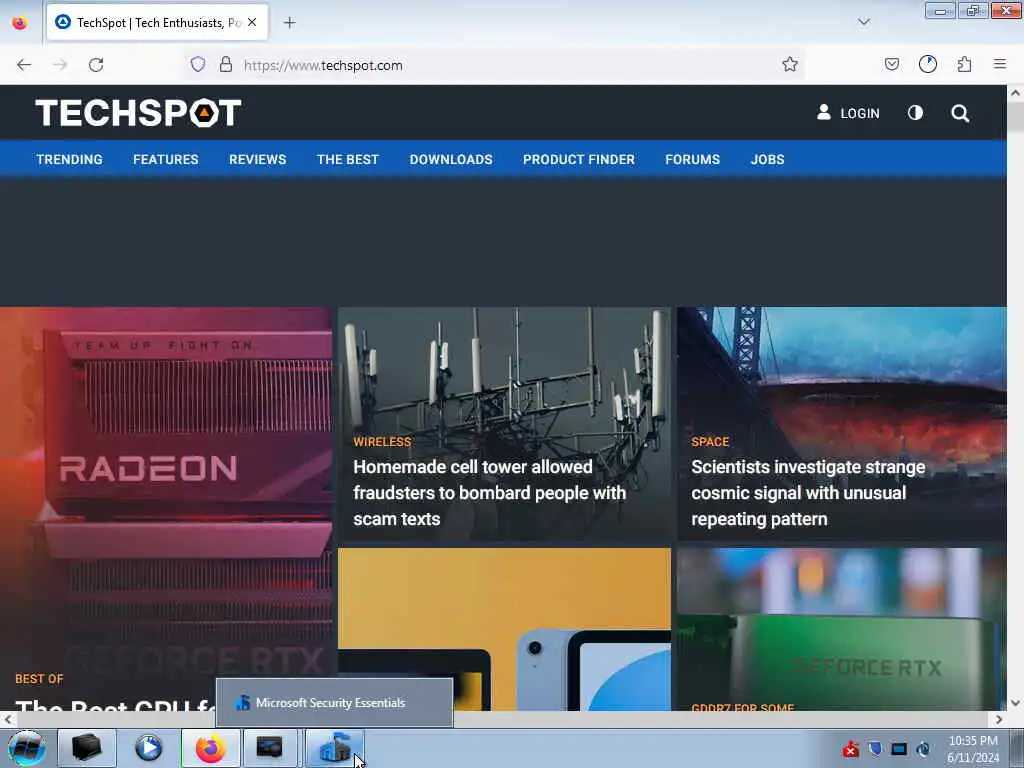Open the Firefox hamburger menu
This screenshot has height=768, width=1024.
(x=1000, y=64)
